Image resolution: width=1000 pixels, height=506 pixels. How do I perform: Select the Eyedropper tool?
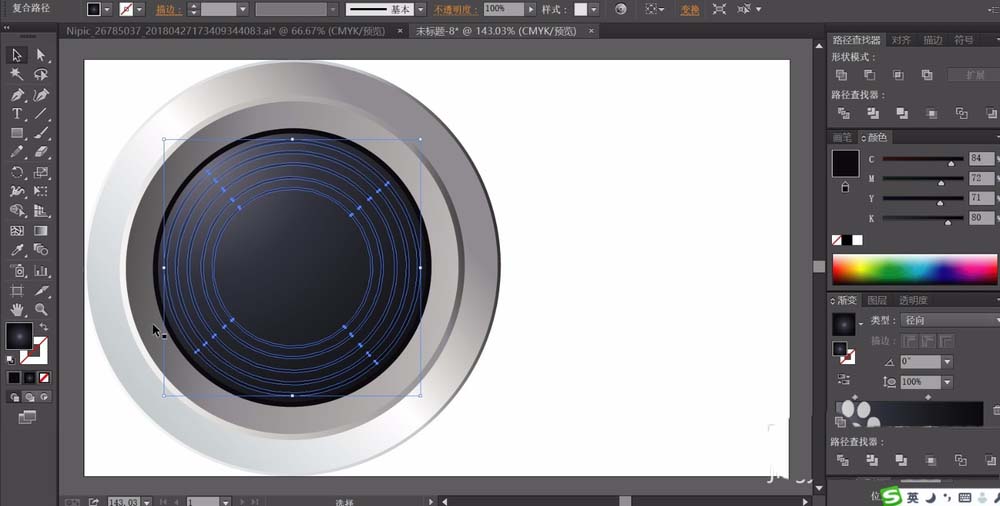(x=17, y=250)
